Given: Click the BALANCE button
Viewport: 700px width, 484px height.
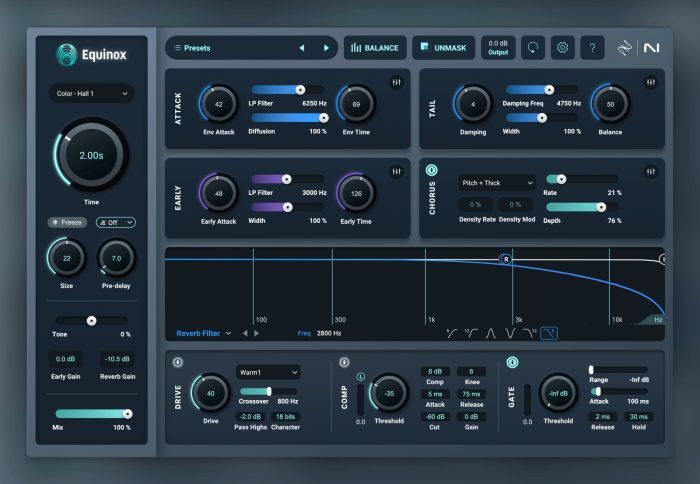Looking at the screenshot, I should pyautogui.click(x=375, y=47).
